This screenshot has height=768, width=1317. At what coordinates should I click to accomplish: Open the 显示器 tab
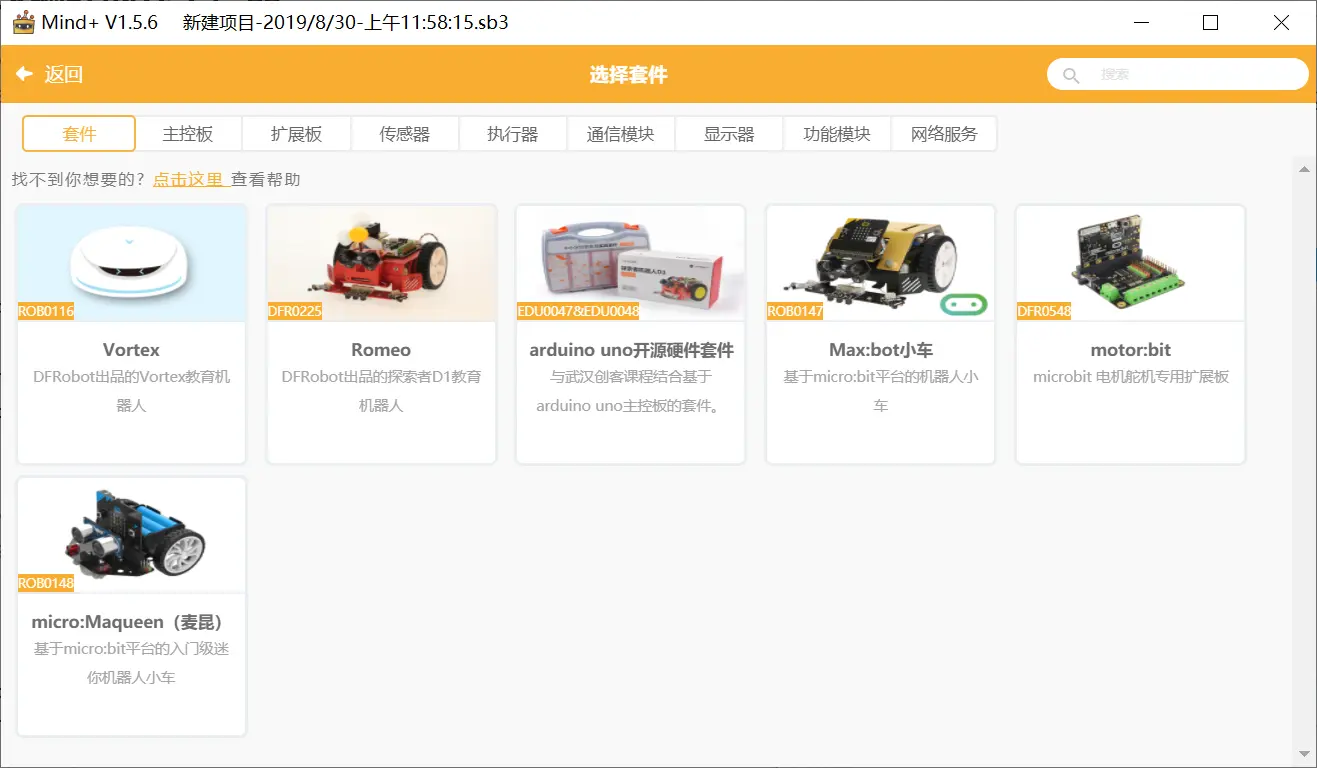728,134
